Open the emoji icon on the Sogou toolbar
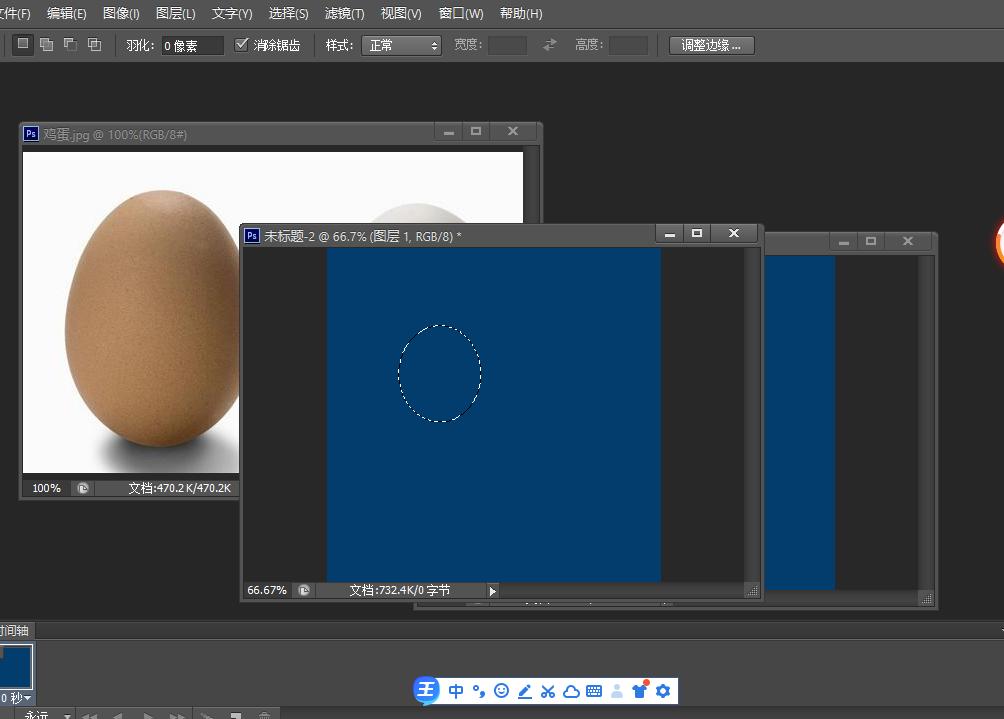The image size is (1004, 719). coord(501,690)
